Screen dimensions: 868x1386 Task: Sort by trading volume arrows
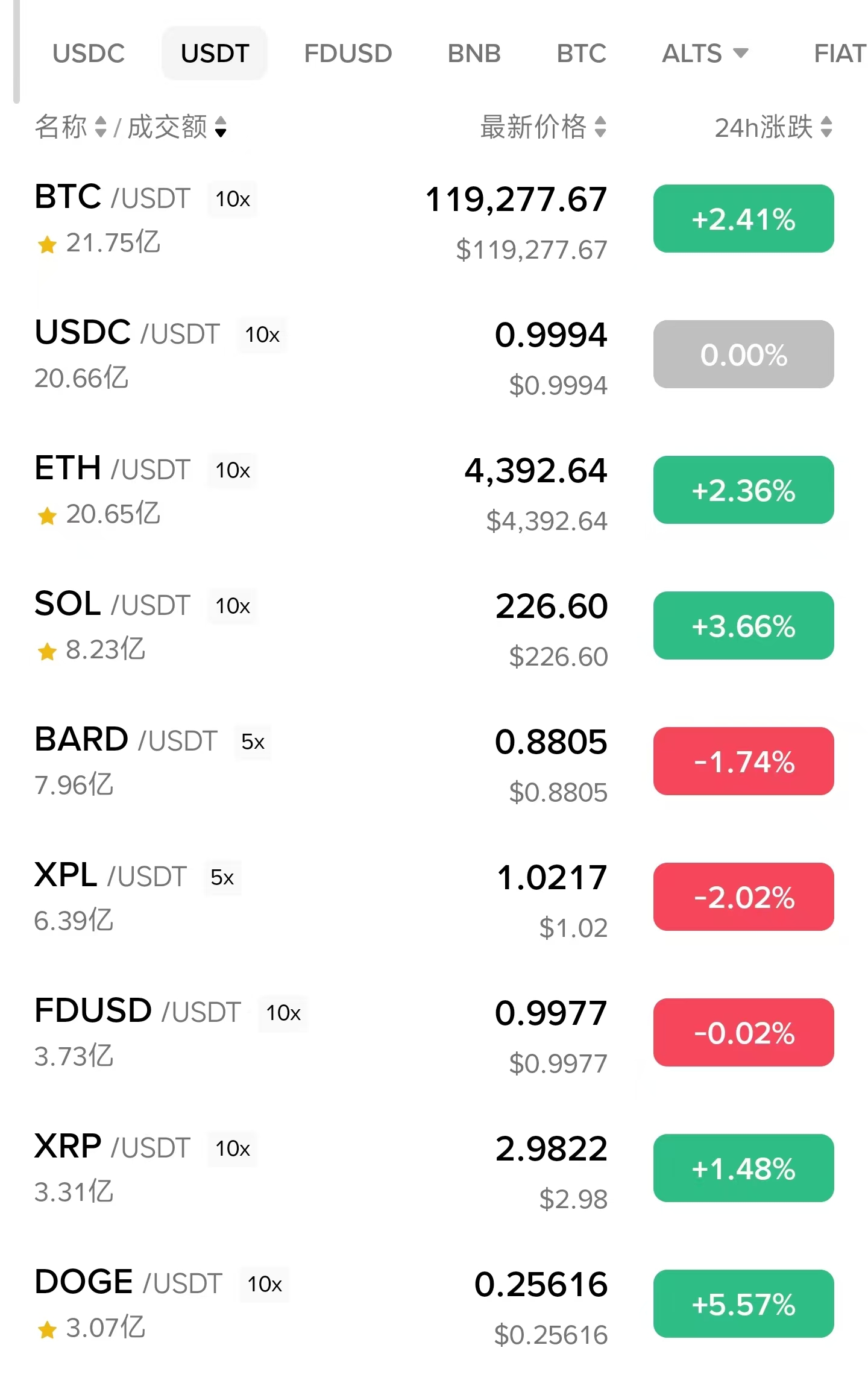tap(221, 127)
